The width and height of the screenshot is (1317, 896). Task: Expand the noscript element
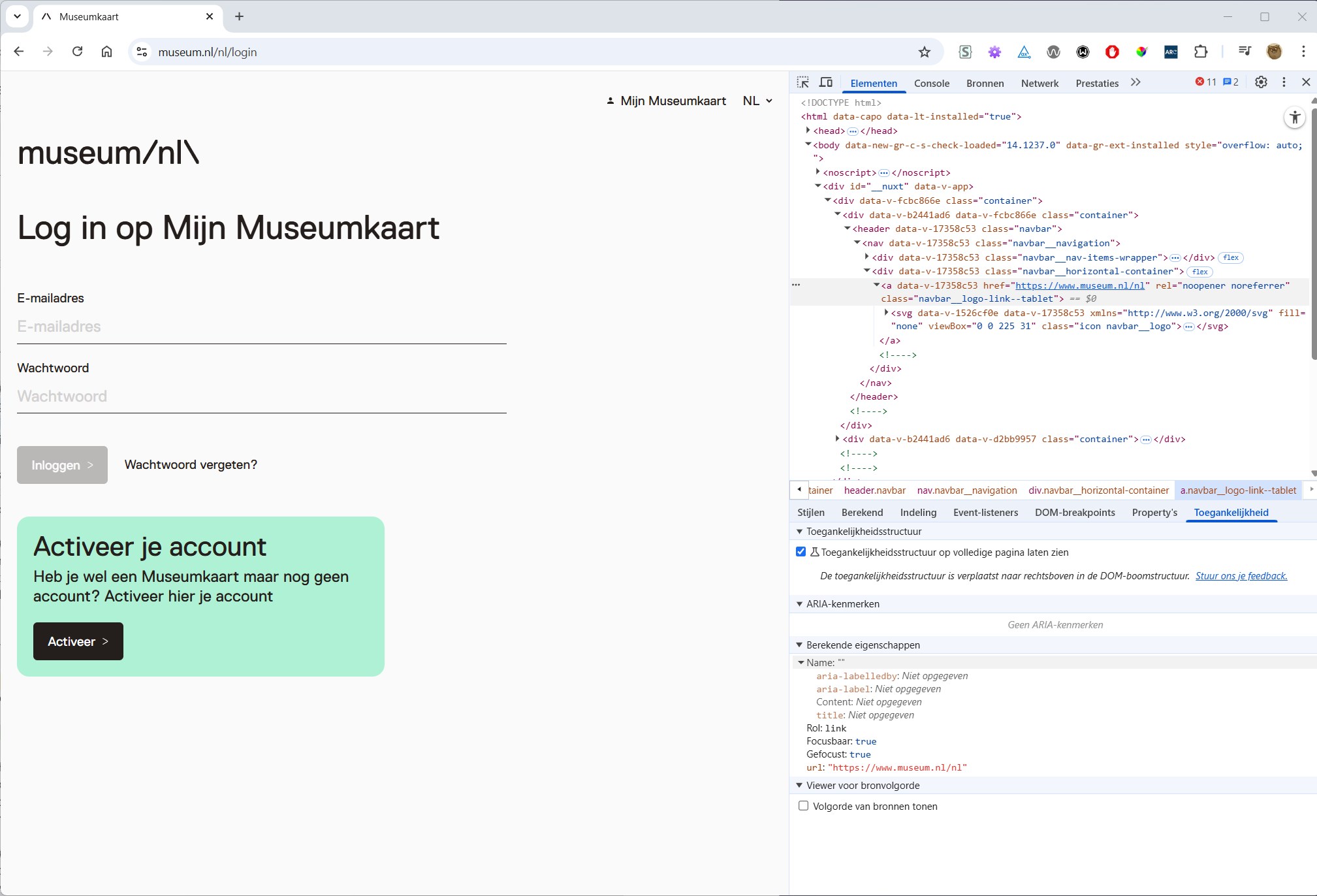coord(817,172)
